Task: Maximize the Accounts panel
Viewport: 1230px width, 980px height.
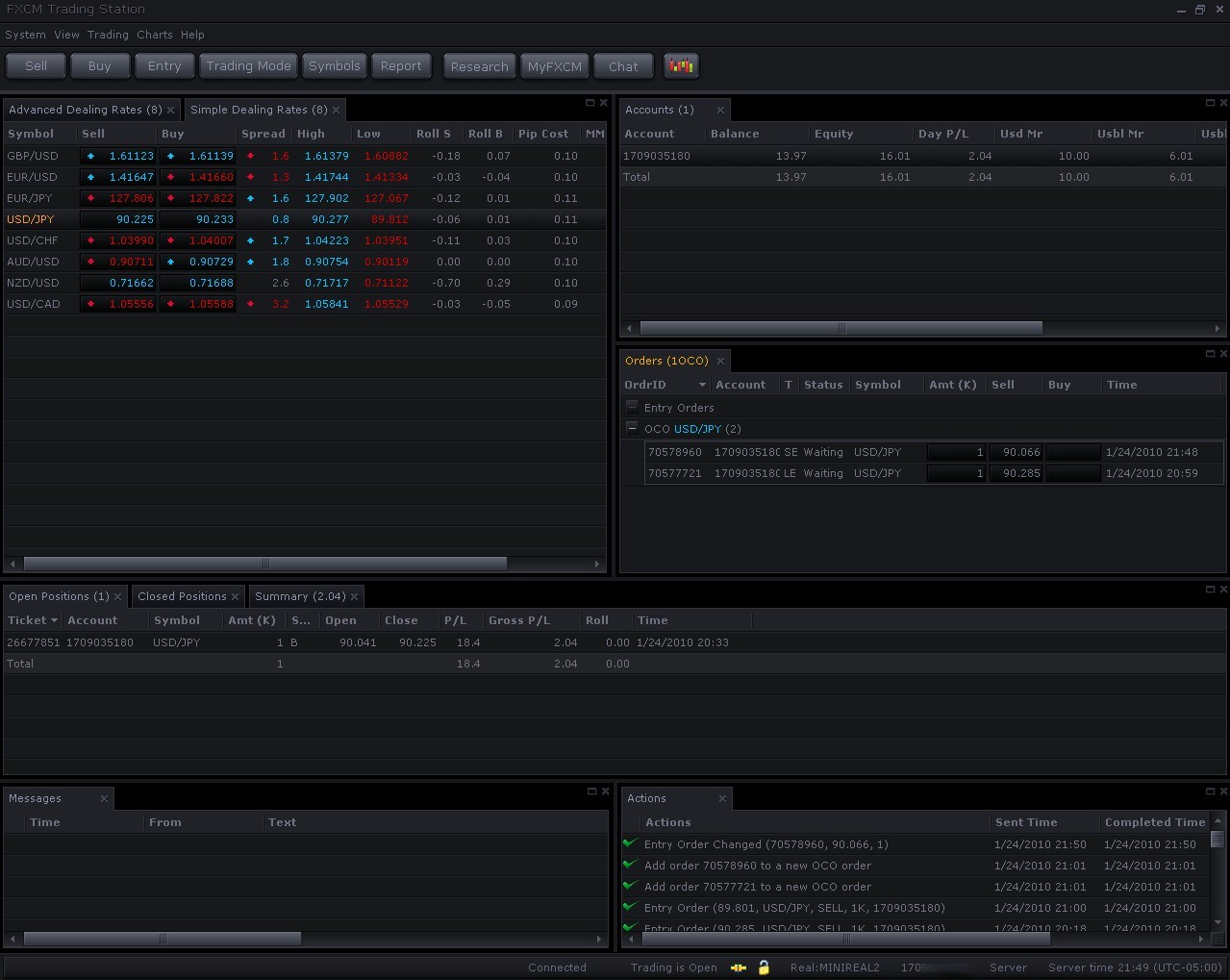Action: pos(1211,103)
